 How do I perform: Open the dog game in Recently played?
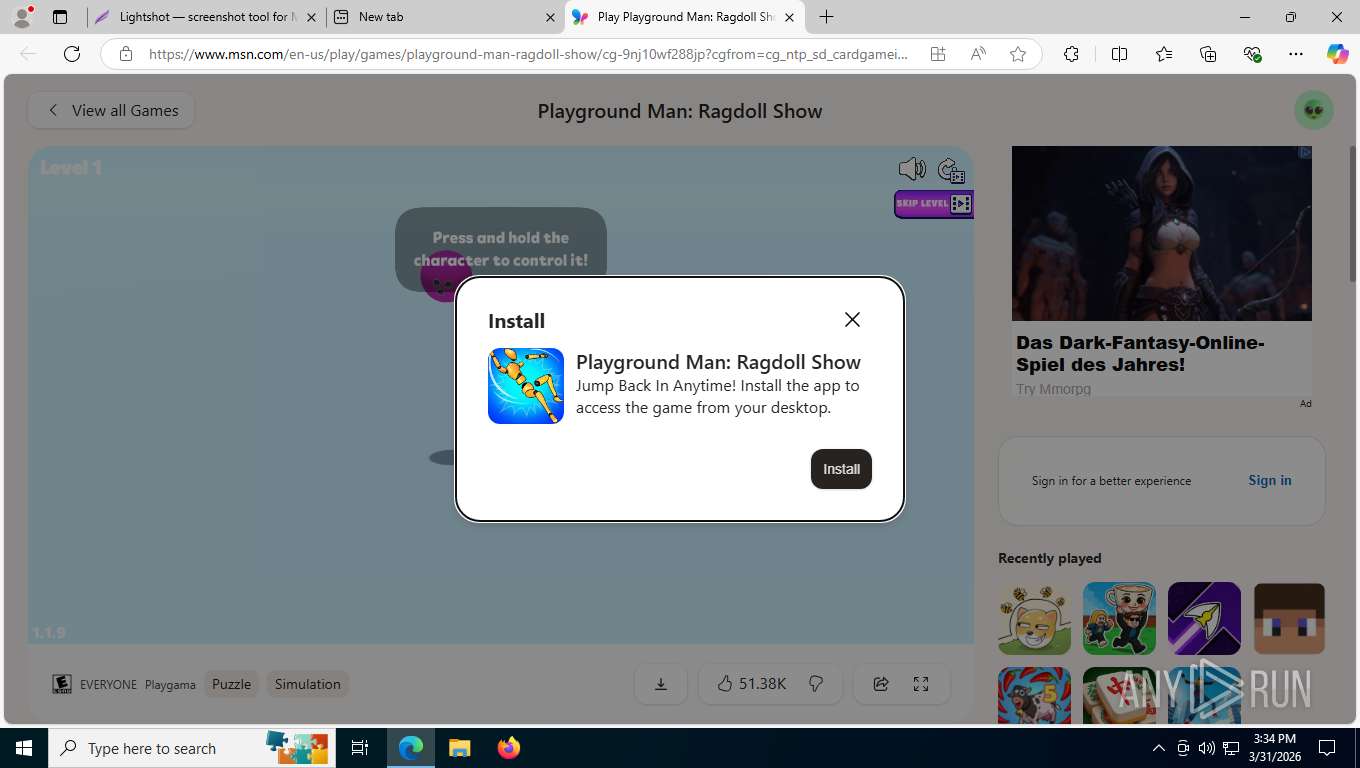(x=1034, y=619)
